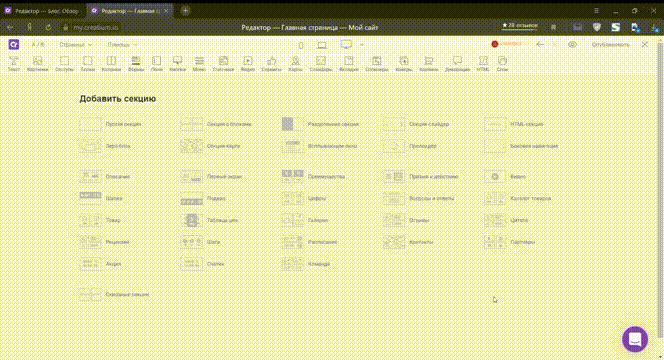664x360 pixels.
Task: Open the purple chat support bubble
Action: 635,339
